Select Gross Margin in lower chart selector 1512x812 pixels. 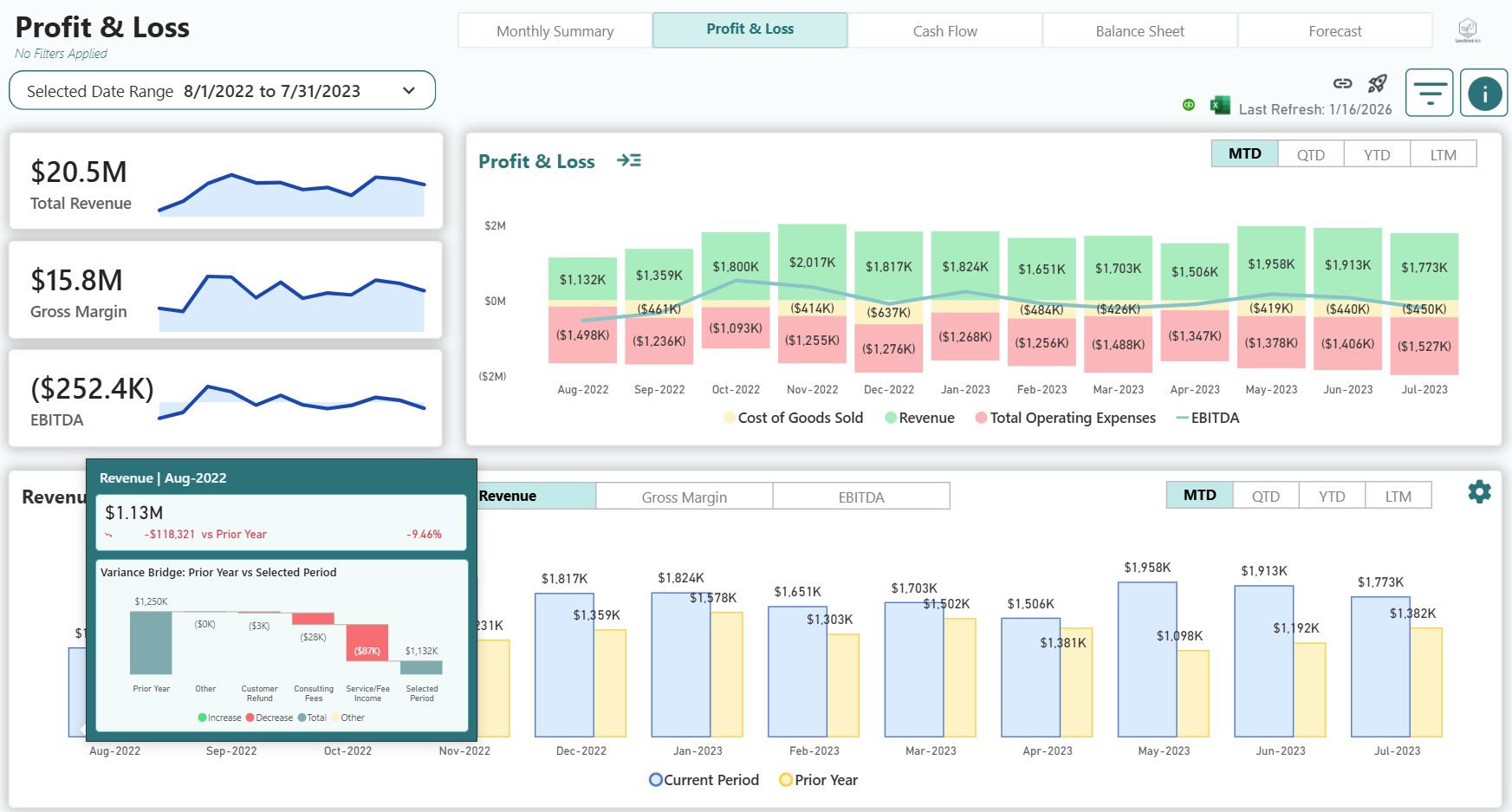coord(684,497)
